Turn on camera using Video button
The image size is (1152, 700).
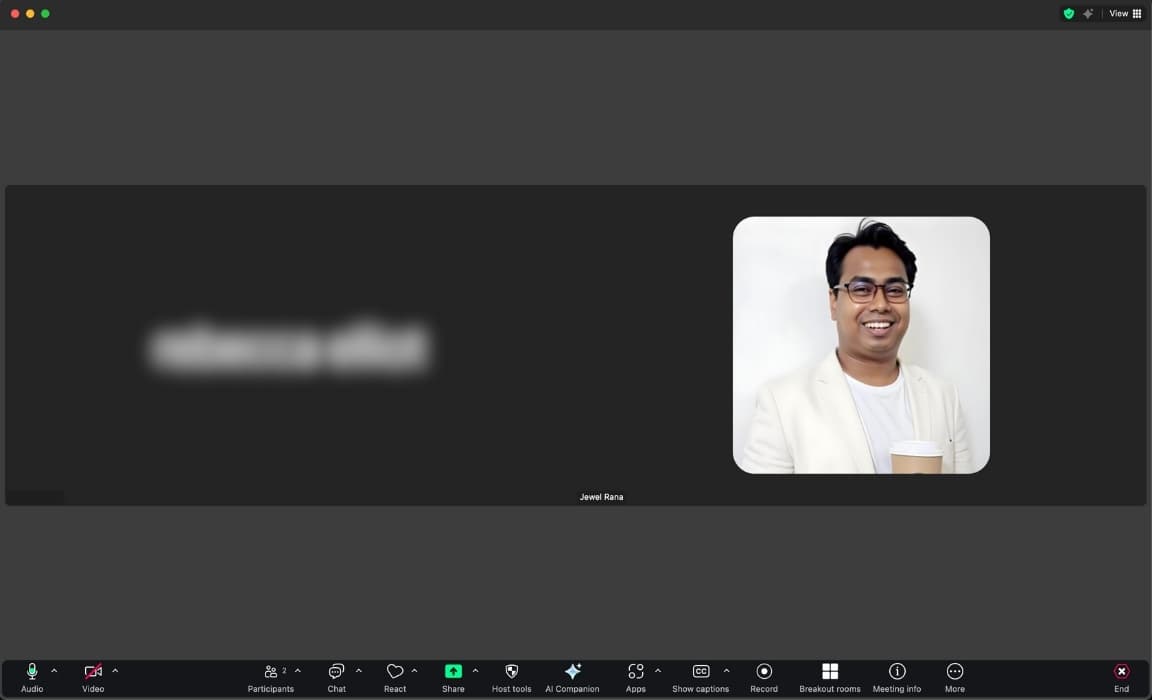93,676
